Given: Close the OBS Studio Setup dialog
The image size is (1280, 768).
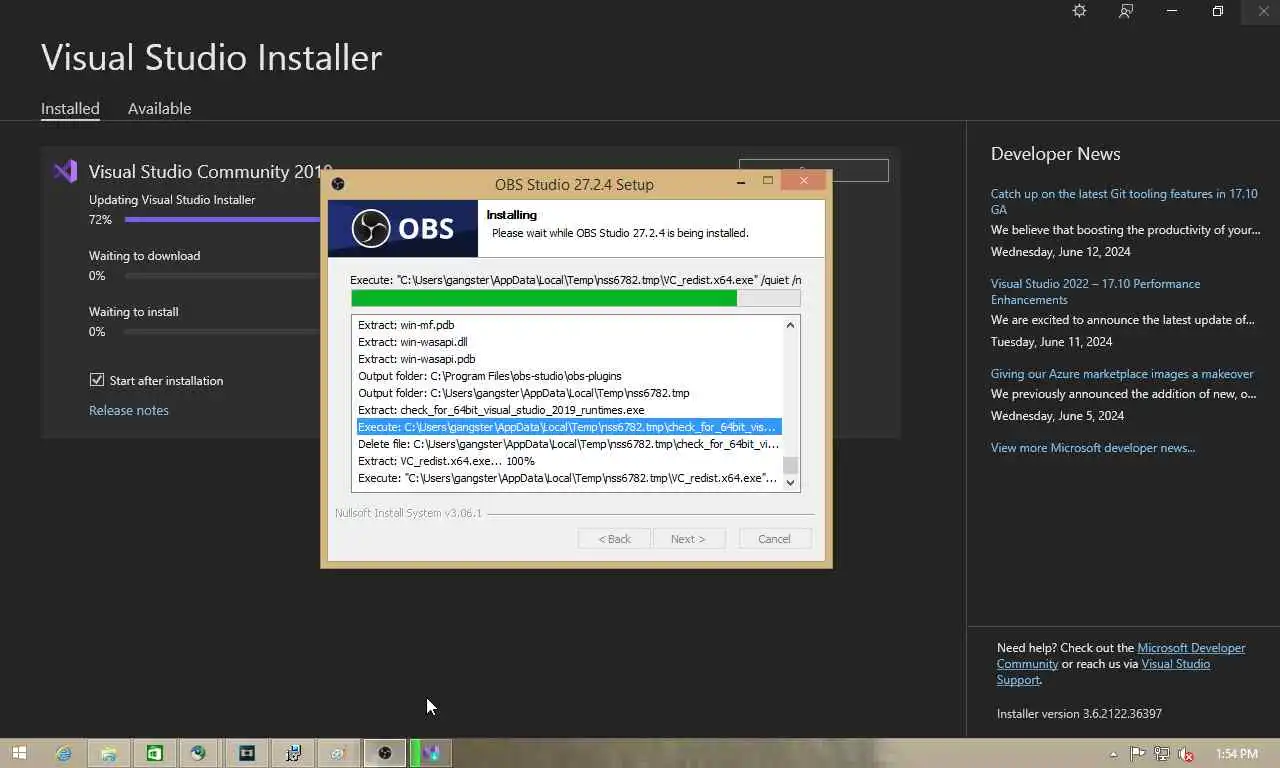Looking at the screenshot, I should 803,181.
